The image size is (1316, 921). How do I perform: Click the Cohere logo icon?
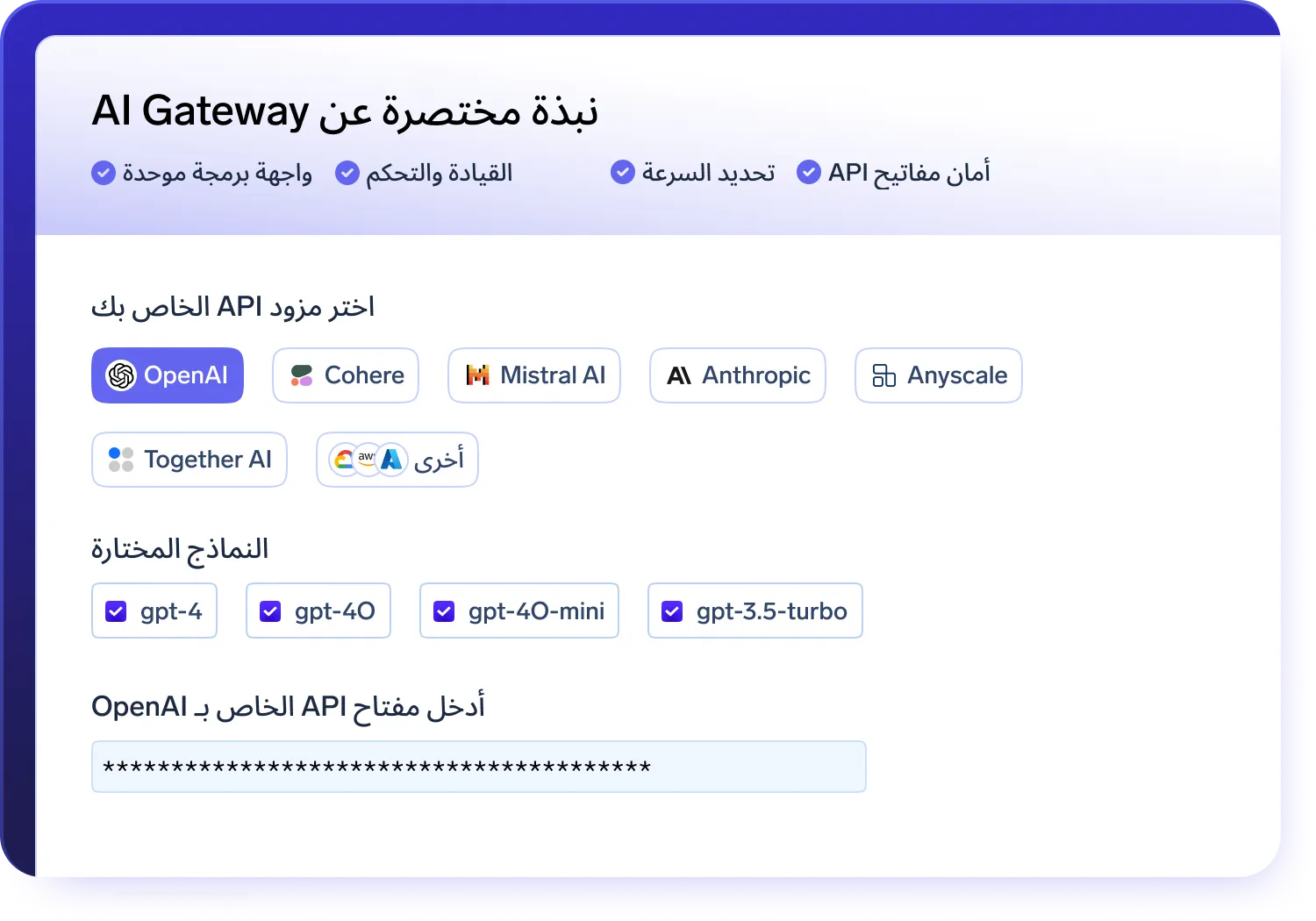pyautogui.click(x=302, y=375)
